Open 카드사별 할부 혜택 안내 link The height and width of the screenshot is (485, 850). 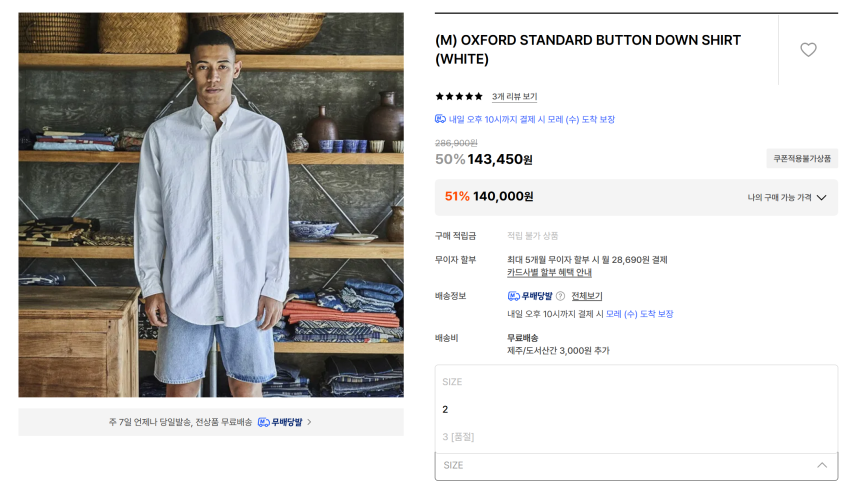[x=549, y=272]
